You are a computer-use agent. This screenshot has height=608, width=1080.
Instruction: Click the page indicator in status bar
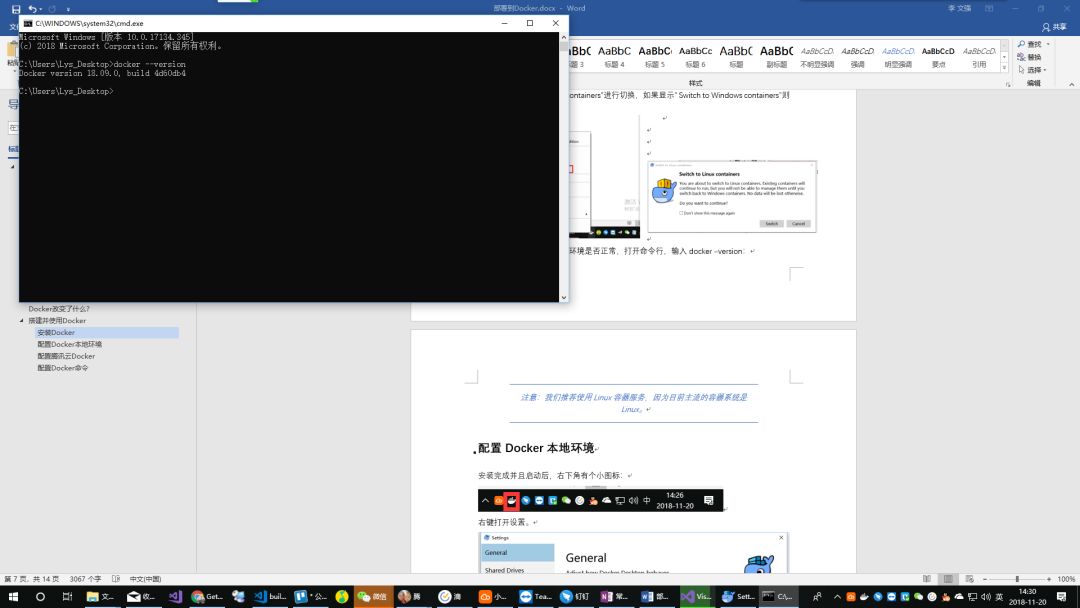coord(32,579)
